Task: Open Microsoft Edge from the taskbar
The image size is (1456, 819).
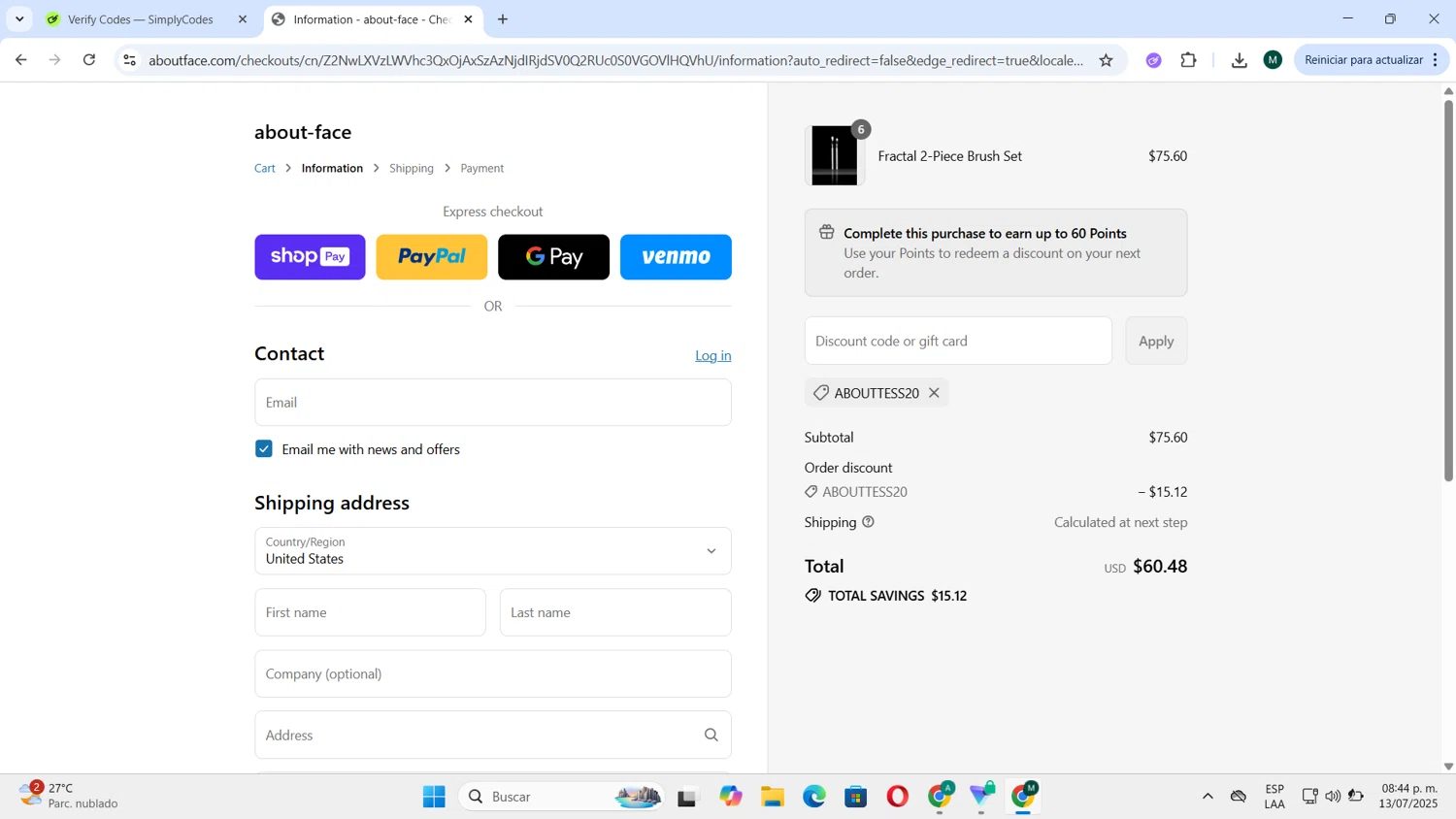Action: point(813,797)
